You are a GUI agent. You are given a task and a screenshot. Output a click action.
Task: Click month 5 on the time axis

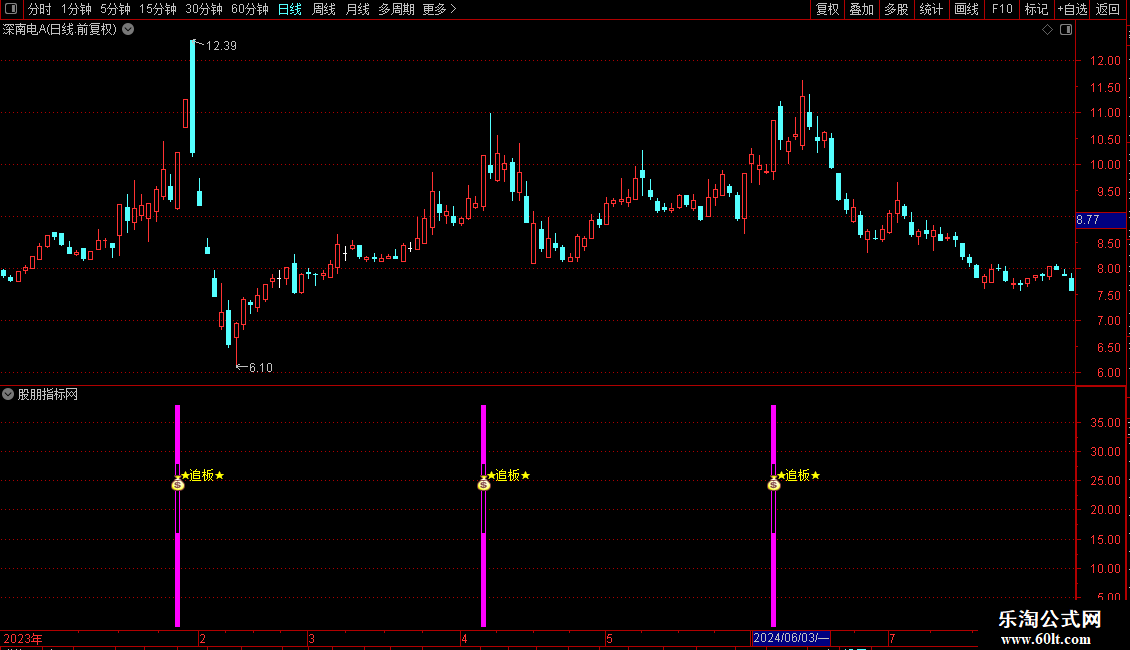[x=609, y=638]
